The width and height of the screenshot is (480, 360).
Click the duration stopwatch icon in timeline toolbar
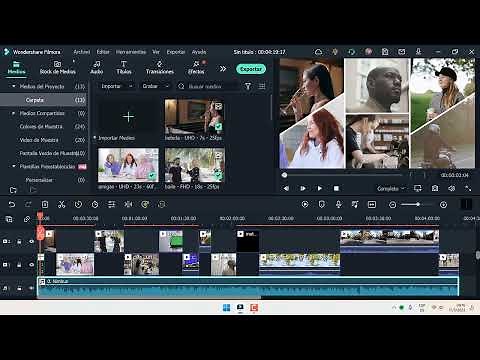tap(95, 204)
